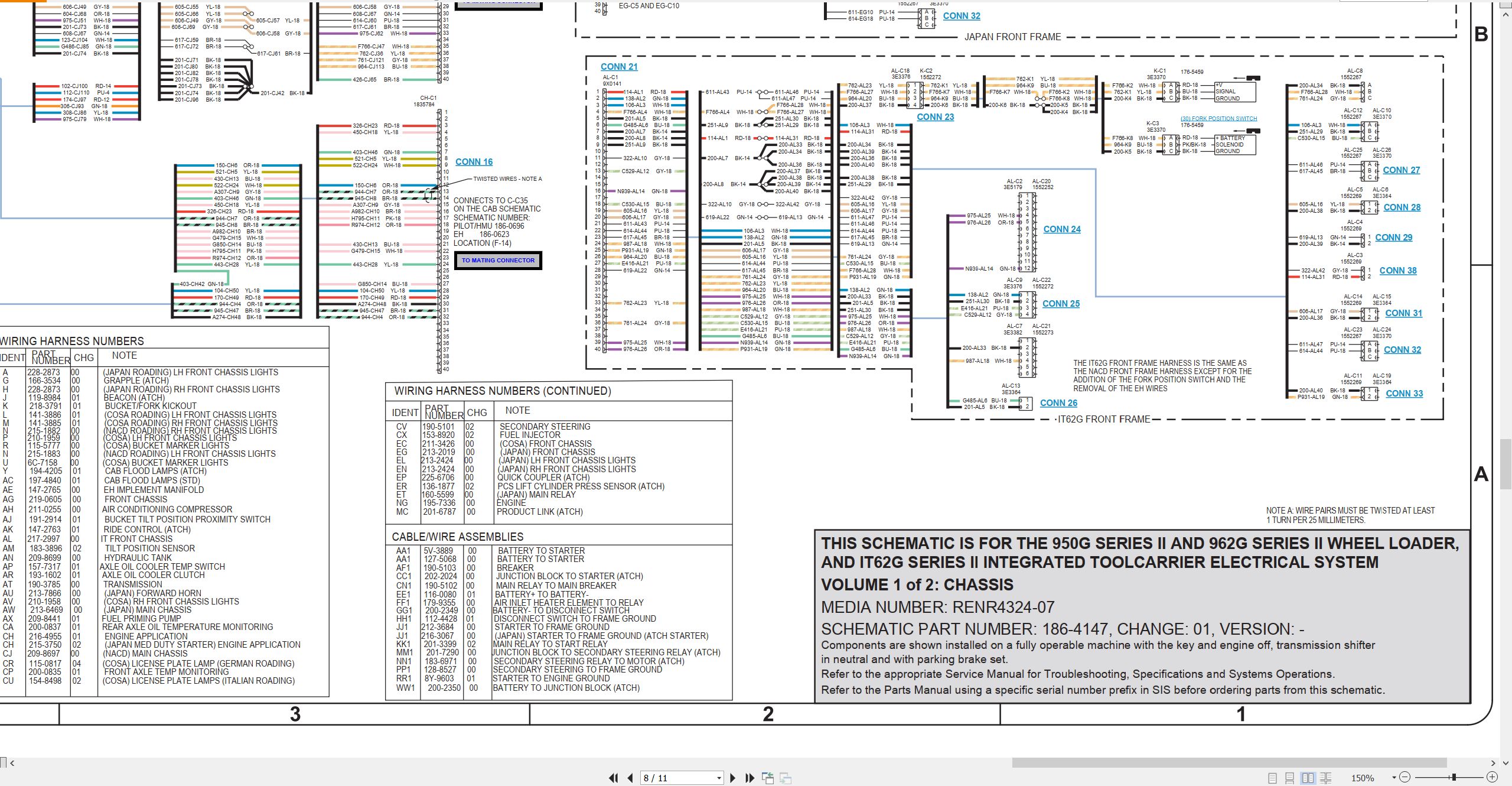Viewport: 1512px width, 786px height.
Task: Click the horizontal scrollbar left arrow
Action: point(12,763)
